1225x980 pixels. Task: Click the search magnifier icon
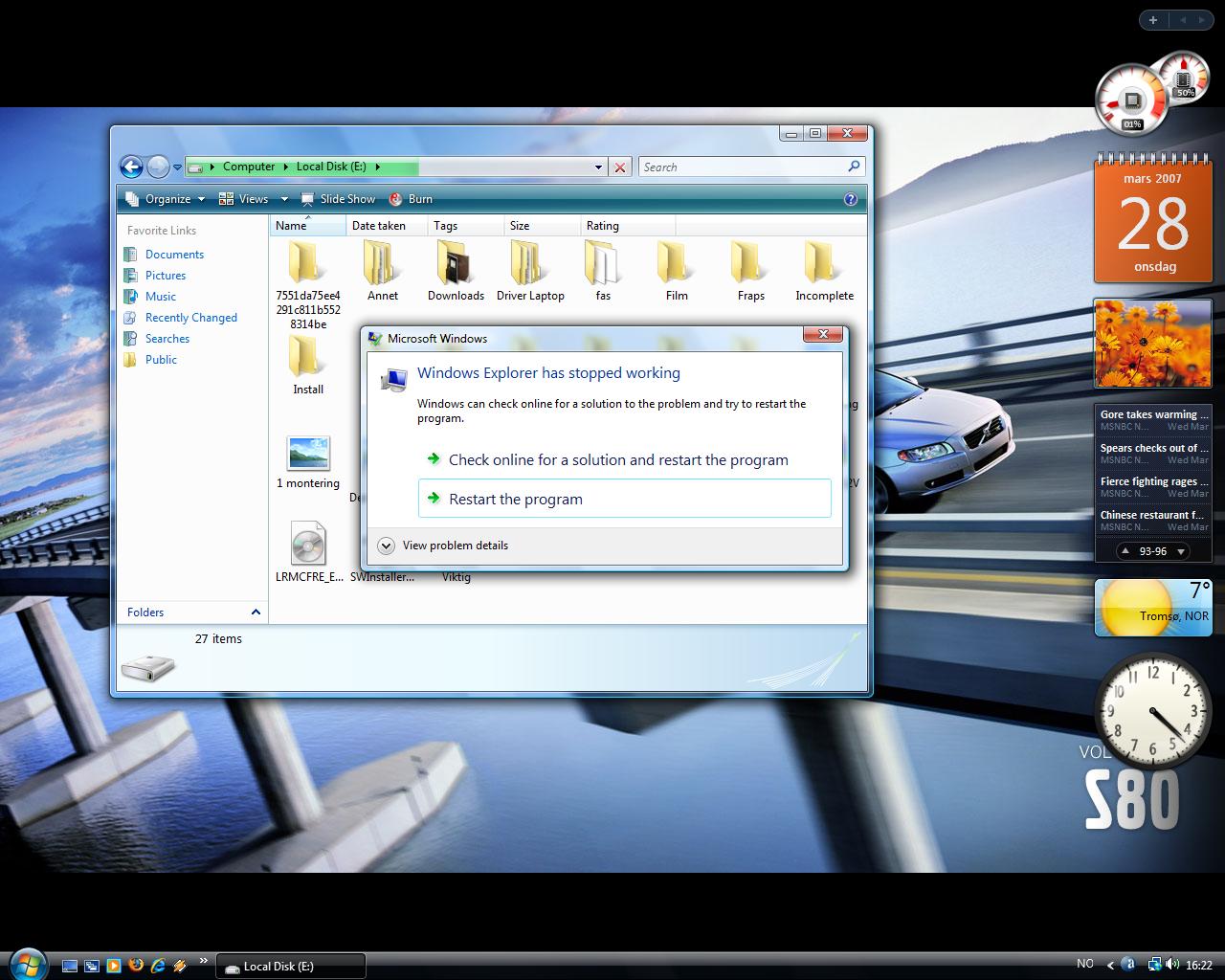[854, 167]
